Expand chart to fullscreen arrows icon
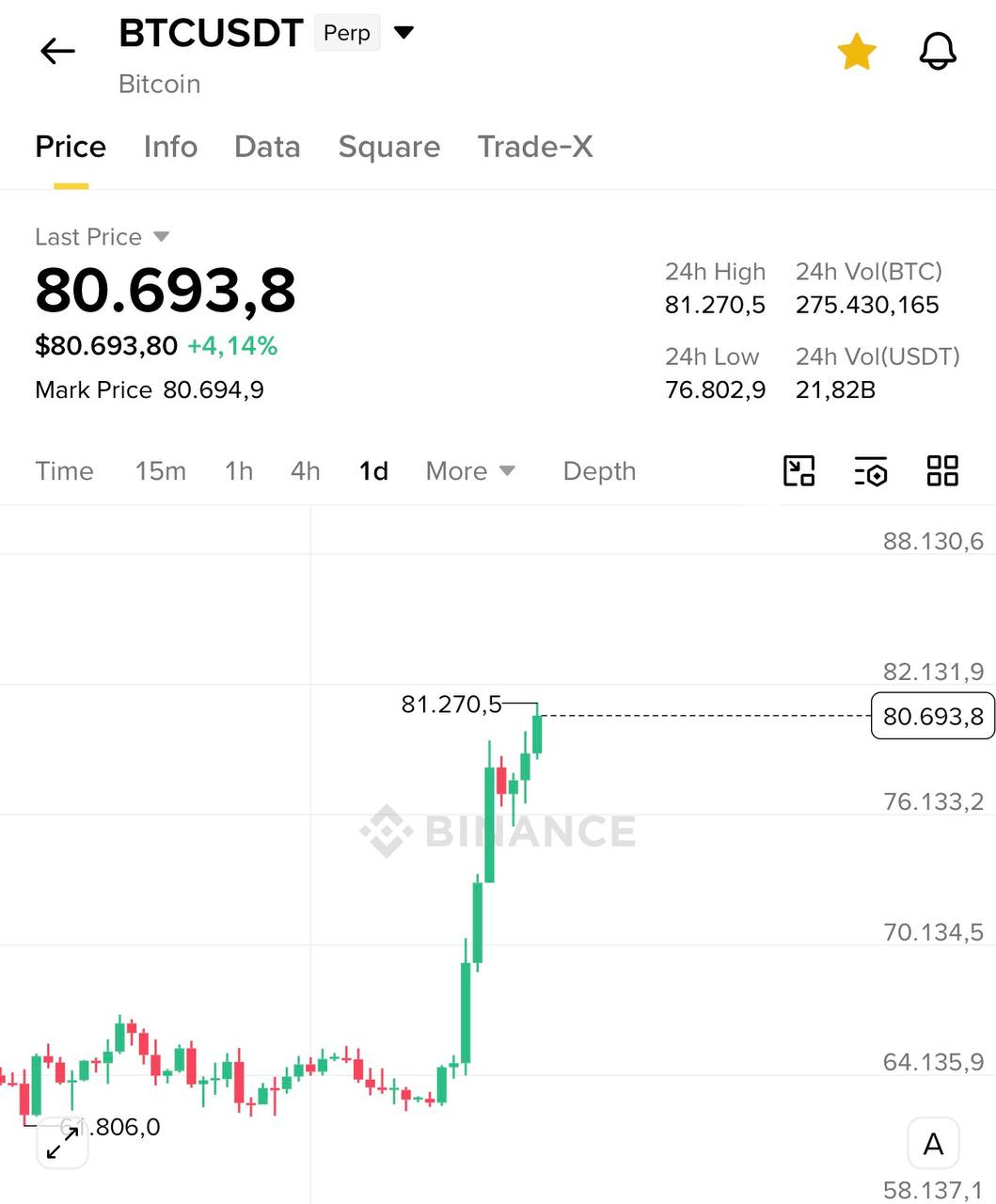996x1204 pixels. click(62, 1143)
